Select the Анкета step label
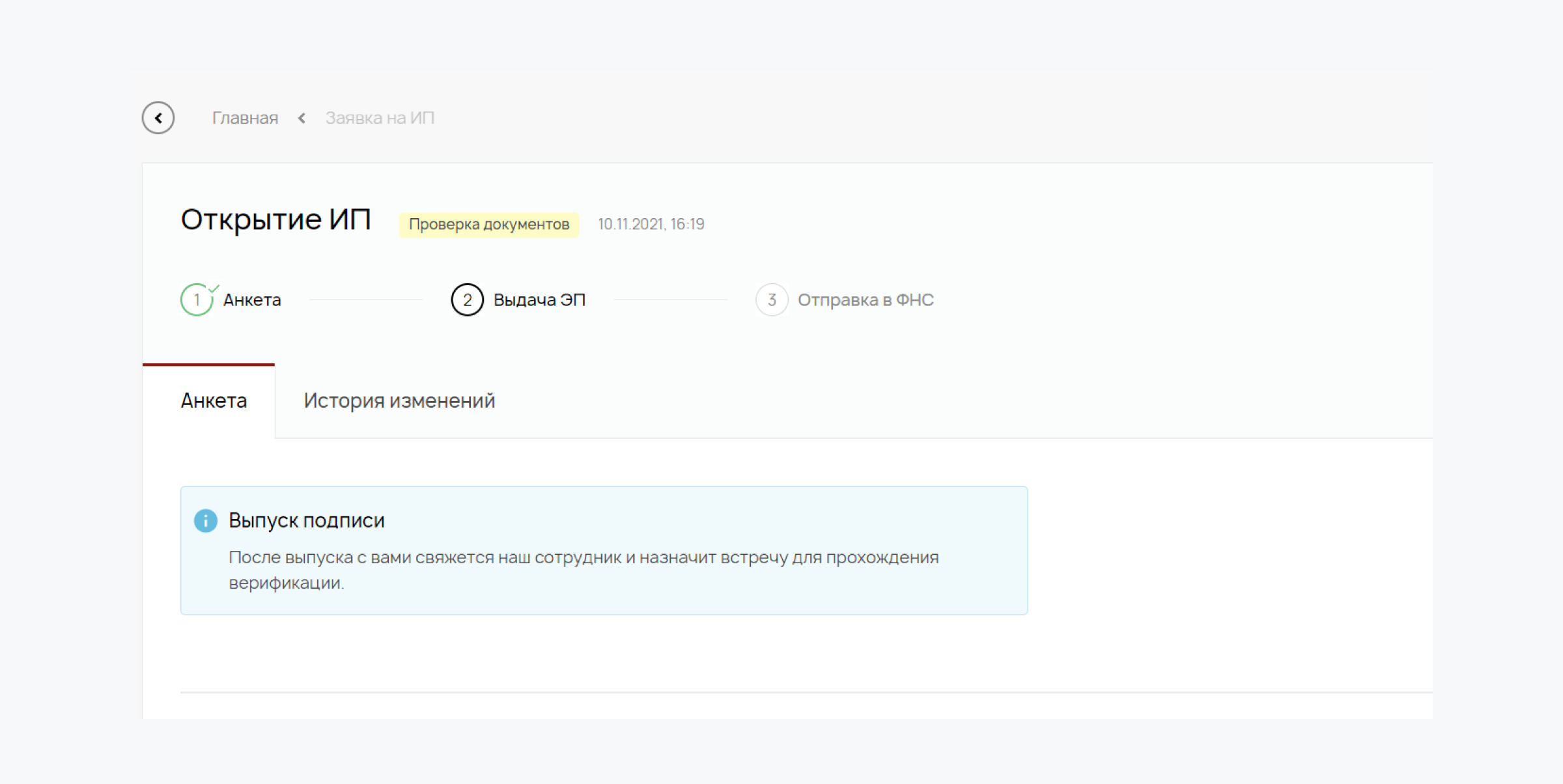 (x=252, y=300)
